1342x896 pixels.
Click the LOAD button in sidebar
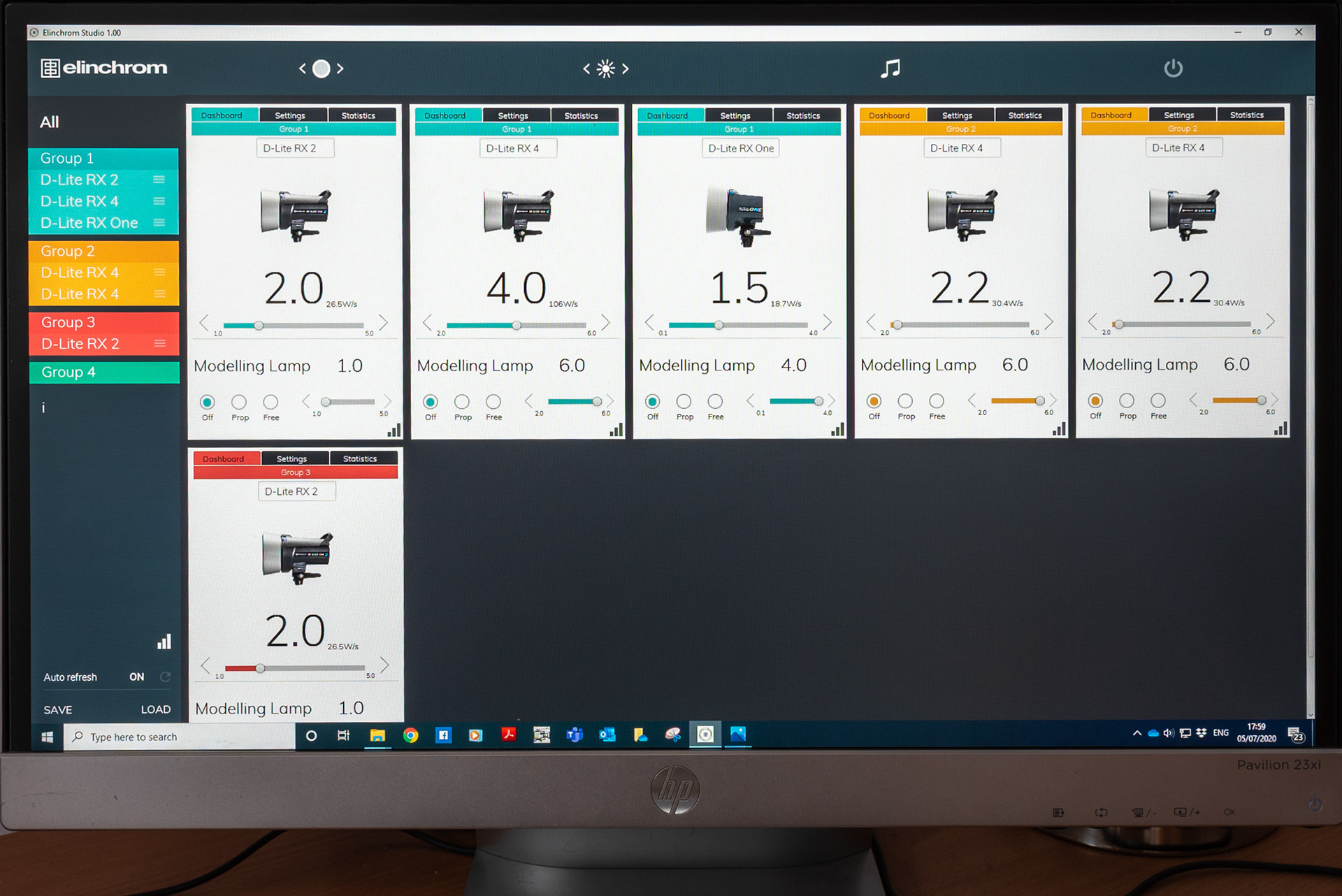155,709
